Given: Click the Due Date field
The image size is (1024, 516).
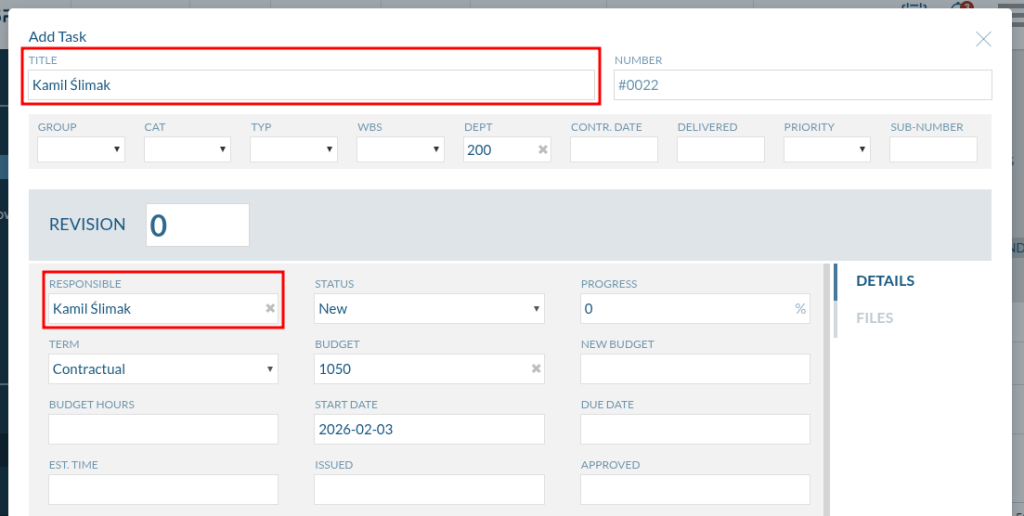Looking at the screenshot, I should tap(695, 429).
